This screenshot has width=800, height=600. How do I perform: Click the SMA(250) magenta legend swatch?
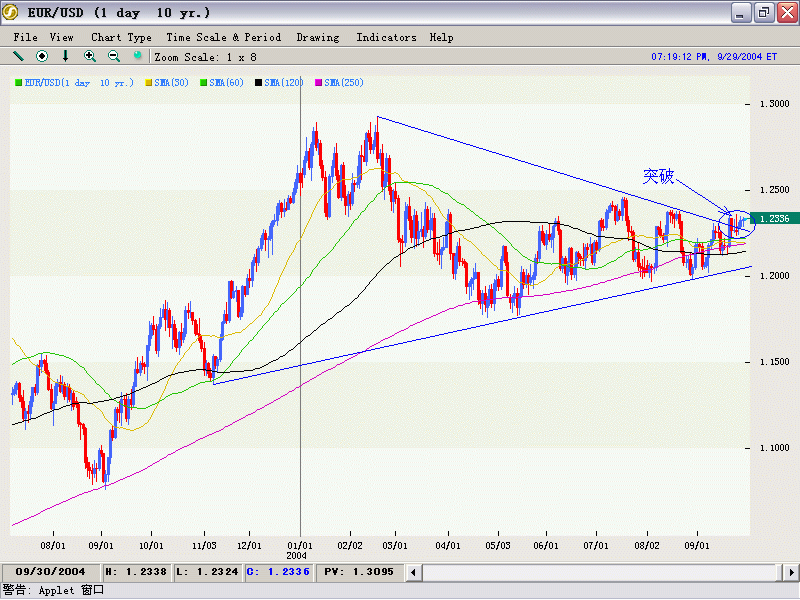[x=318, y=83]
